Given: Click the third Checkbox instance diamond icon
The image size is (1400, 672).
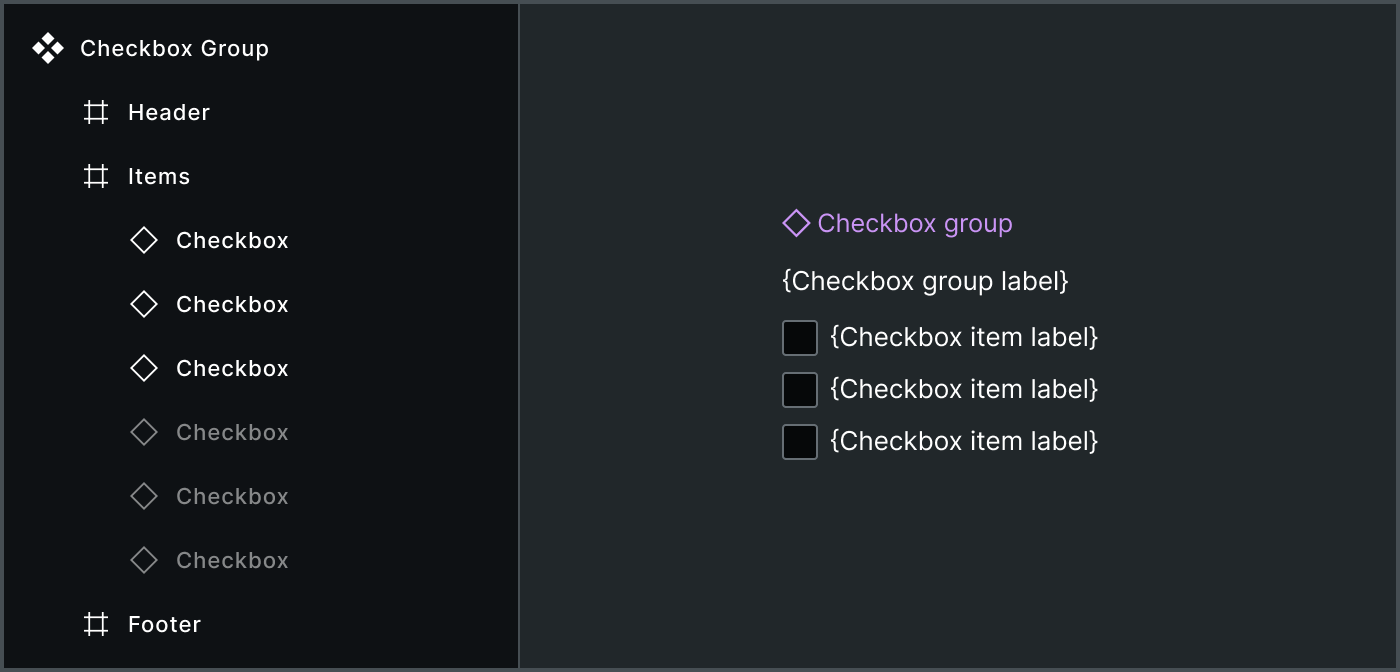Looking at the screenshot, I should coord(143,368).
